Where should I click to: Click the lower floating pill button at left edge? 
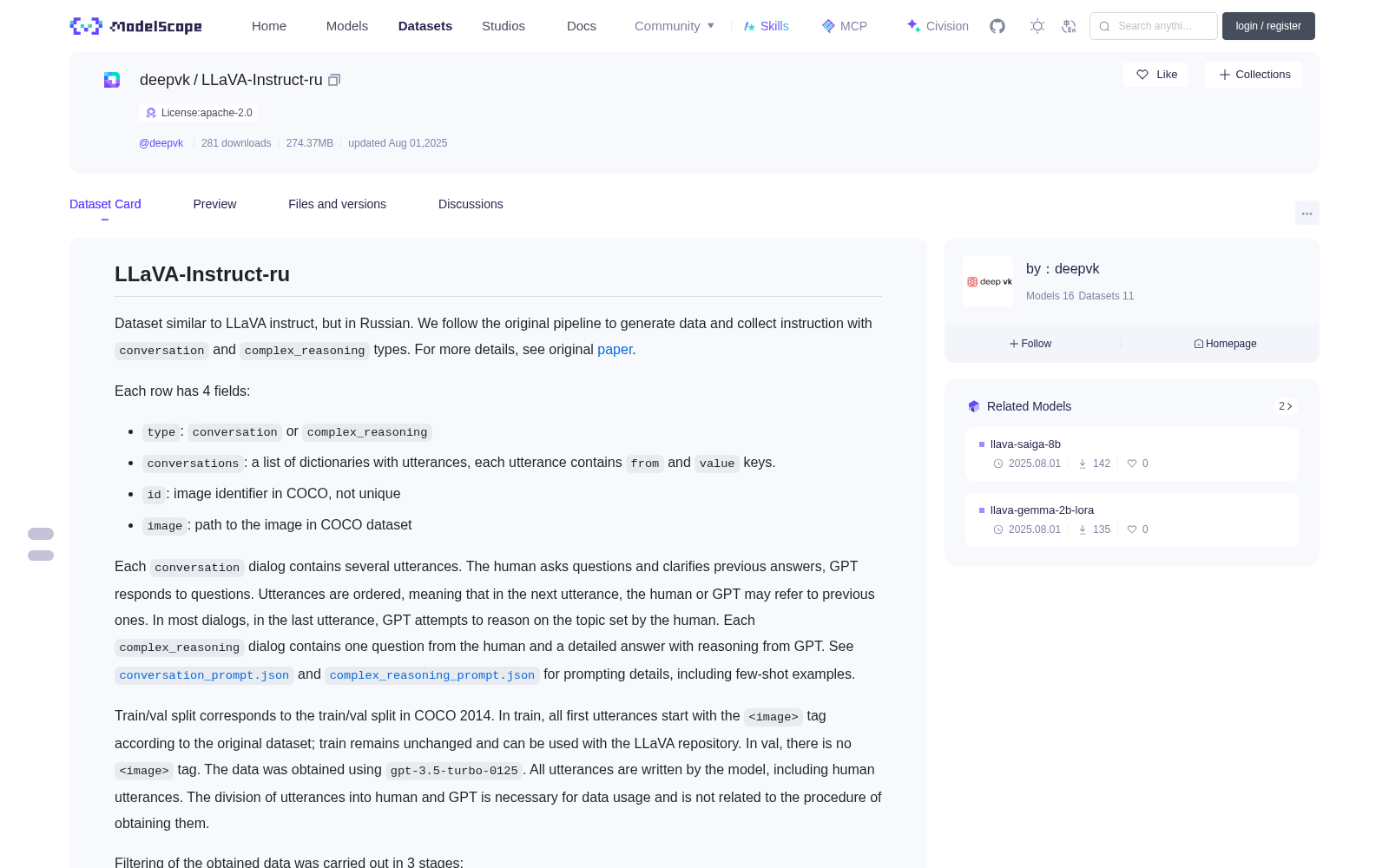pyautogui.click(x=41, y=556)
